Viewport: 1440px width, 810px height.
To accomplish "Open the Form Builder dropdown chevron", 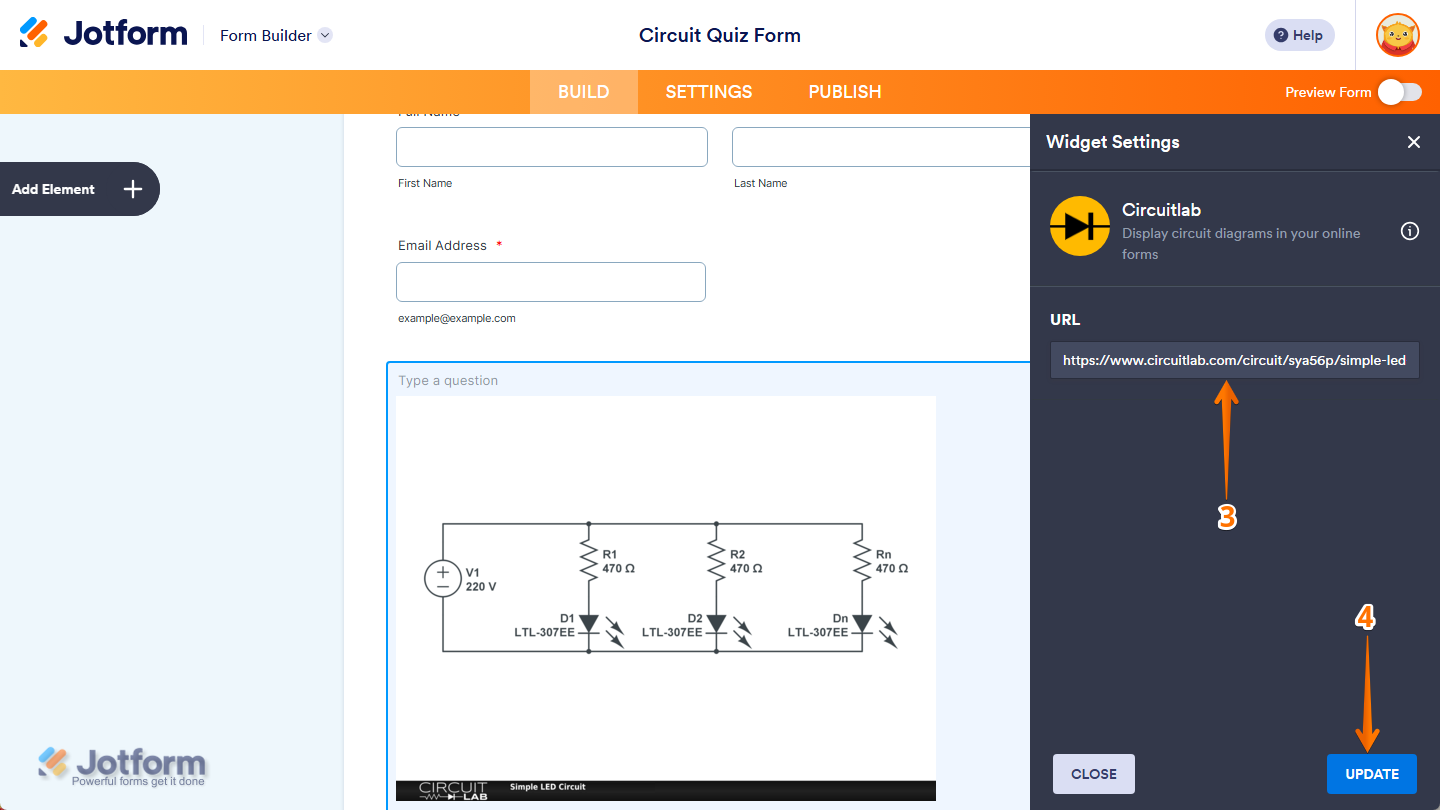I will 324,35.
